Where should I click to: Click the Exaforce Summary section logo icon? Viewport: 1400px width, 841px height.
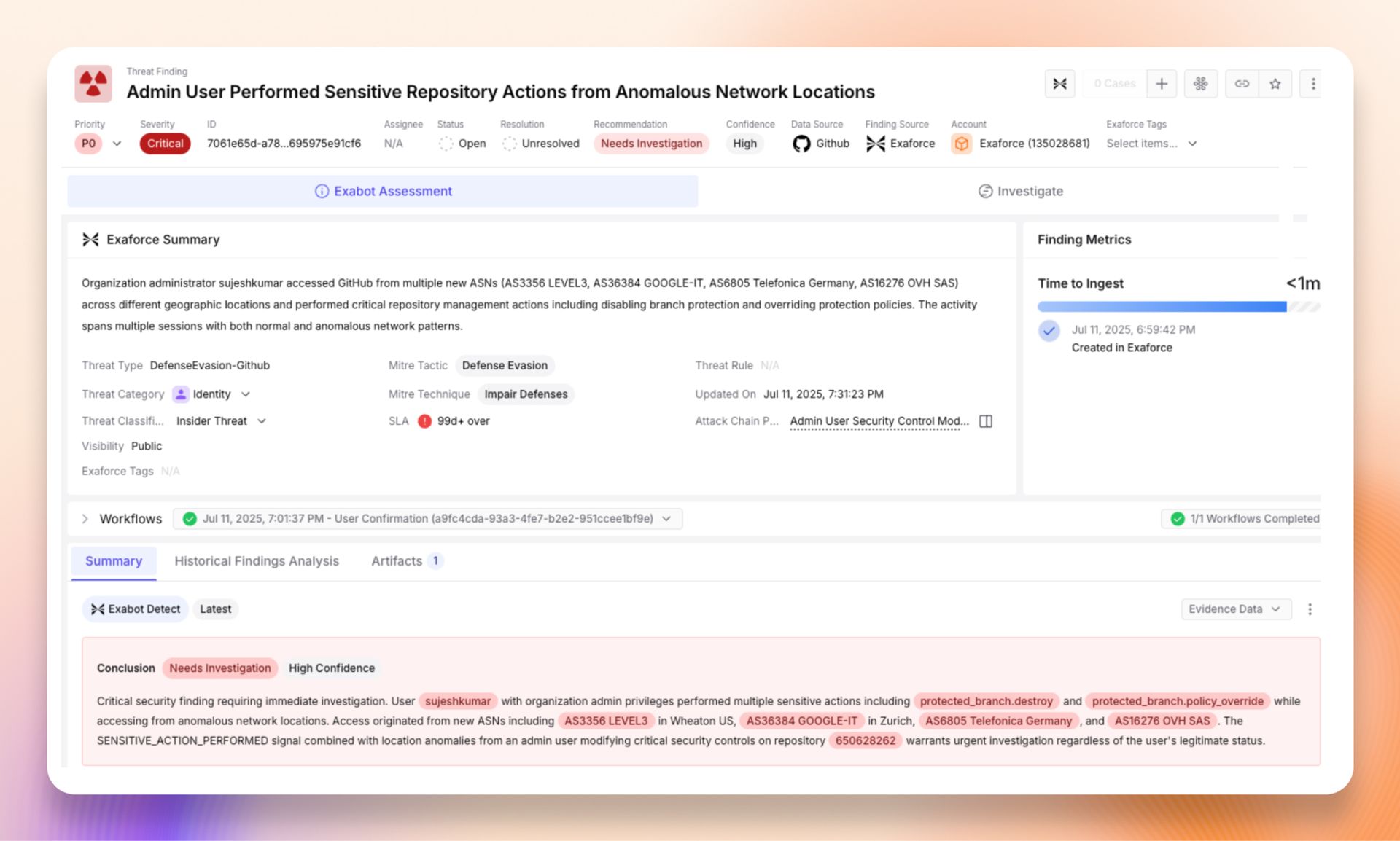coord(90,240)
